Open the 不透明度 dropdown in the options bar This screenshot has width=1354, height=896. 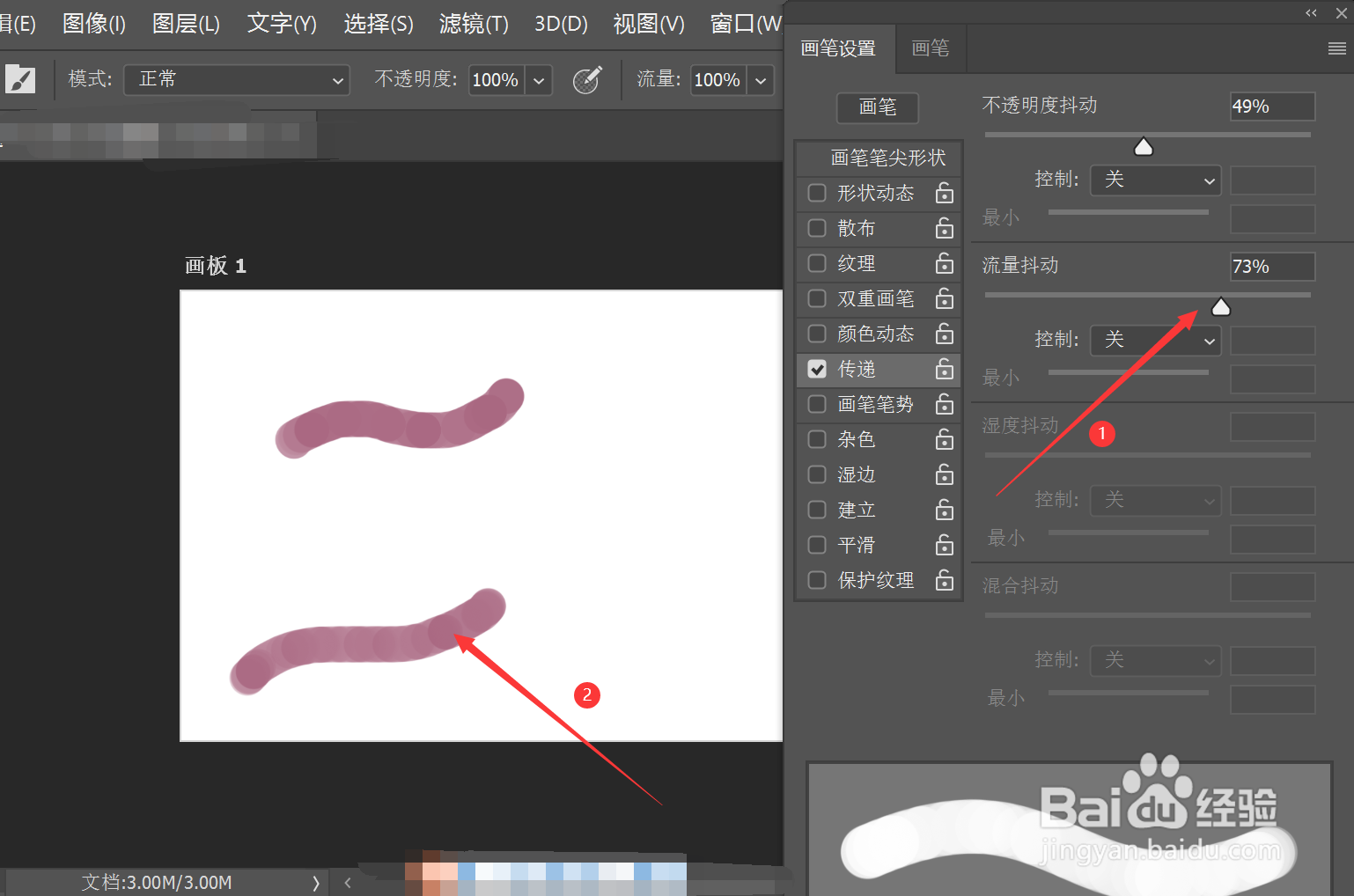coord(538,79)
